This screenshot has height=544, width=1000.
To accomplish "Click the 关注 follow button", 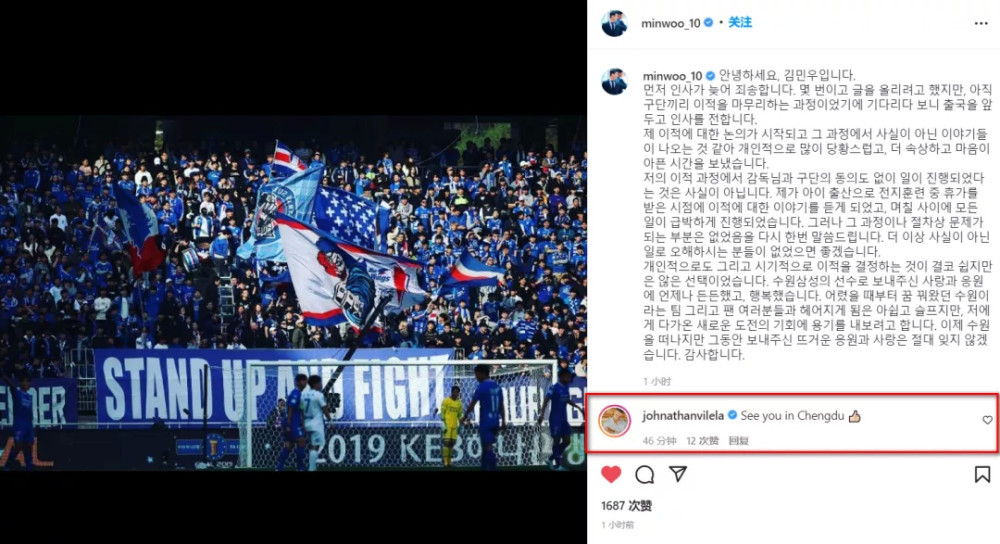I will [740, 22].
